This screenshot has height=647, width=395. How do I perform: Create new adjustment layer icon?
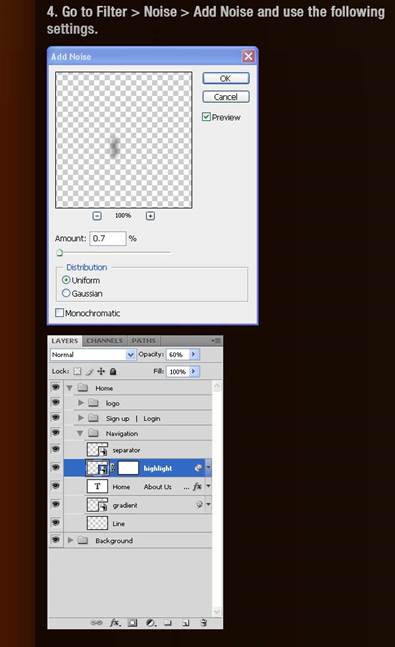[x=150, y=623]
